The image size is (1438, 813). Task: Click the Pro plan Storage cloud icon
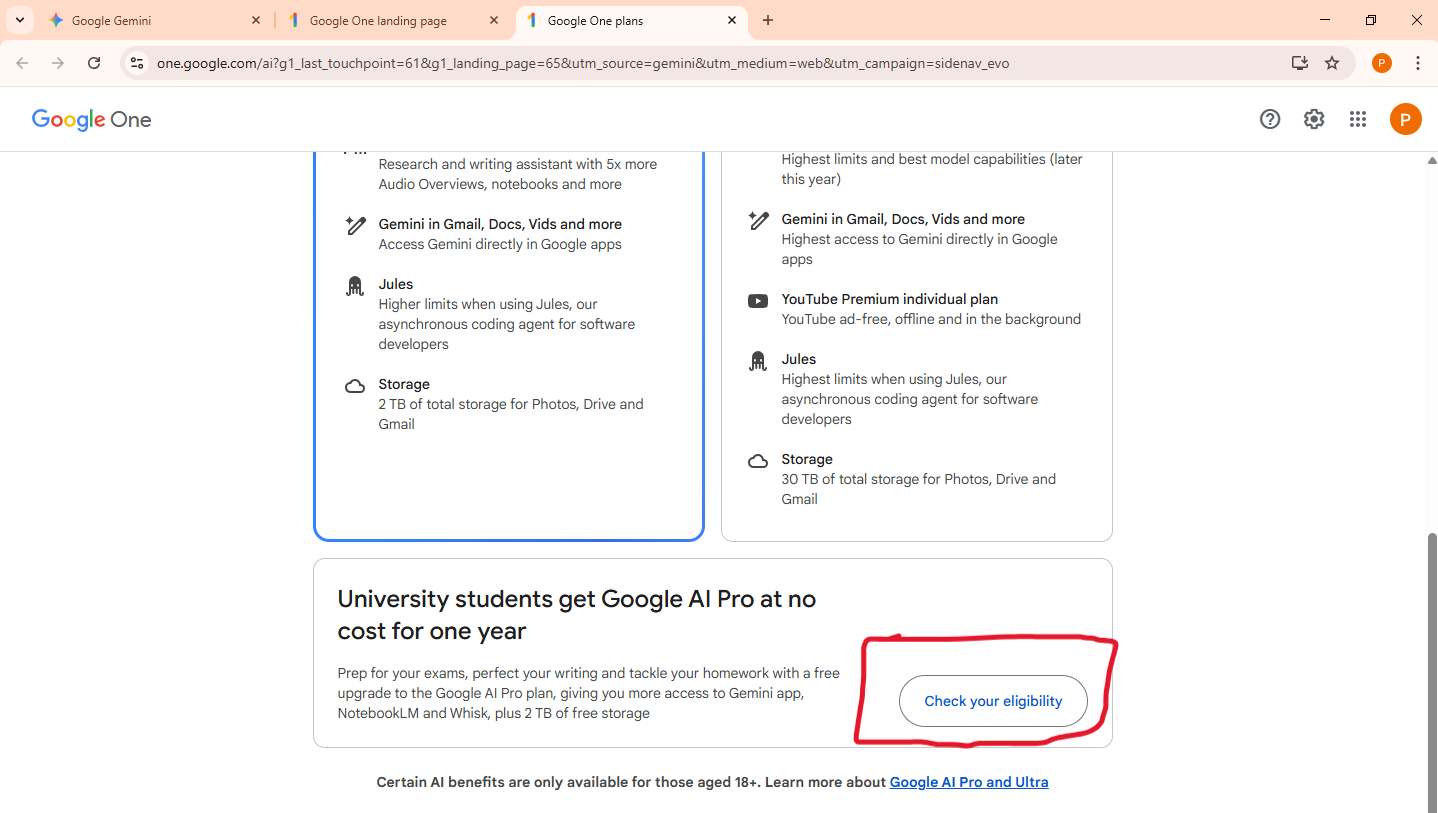tap(355, 386)
